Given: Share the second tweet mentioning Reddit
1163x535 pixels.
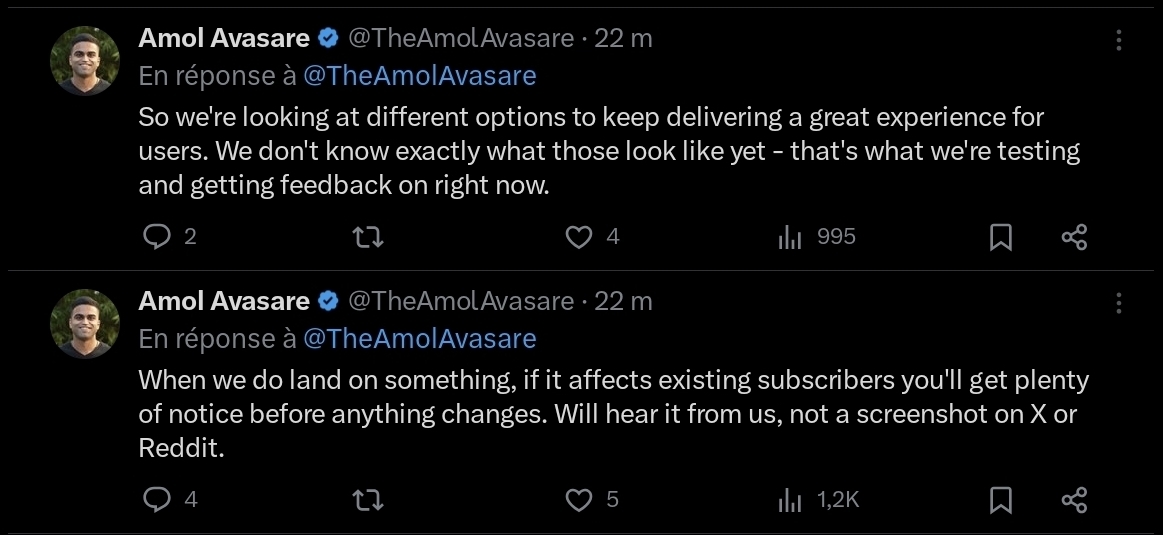Looking at the screenshot, I should [1074, 499].
